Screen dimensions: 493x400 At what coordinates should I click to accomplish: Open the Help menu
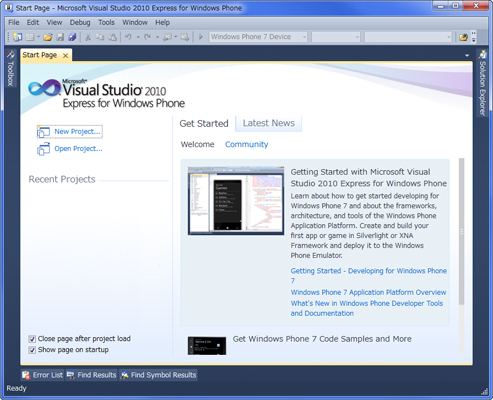(x=162, y=22)
